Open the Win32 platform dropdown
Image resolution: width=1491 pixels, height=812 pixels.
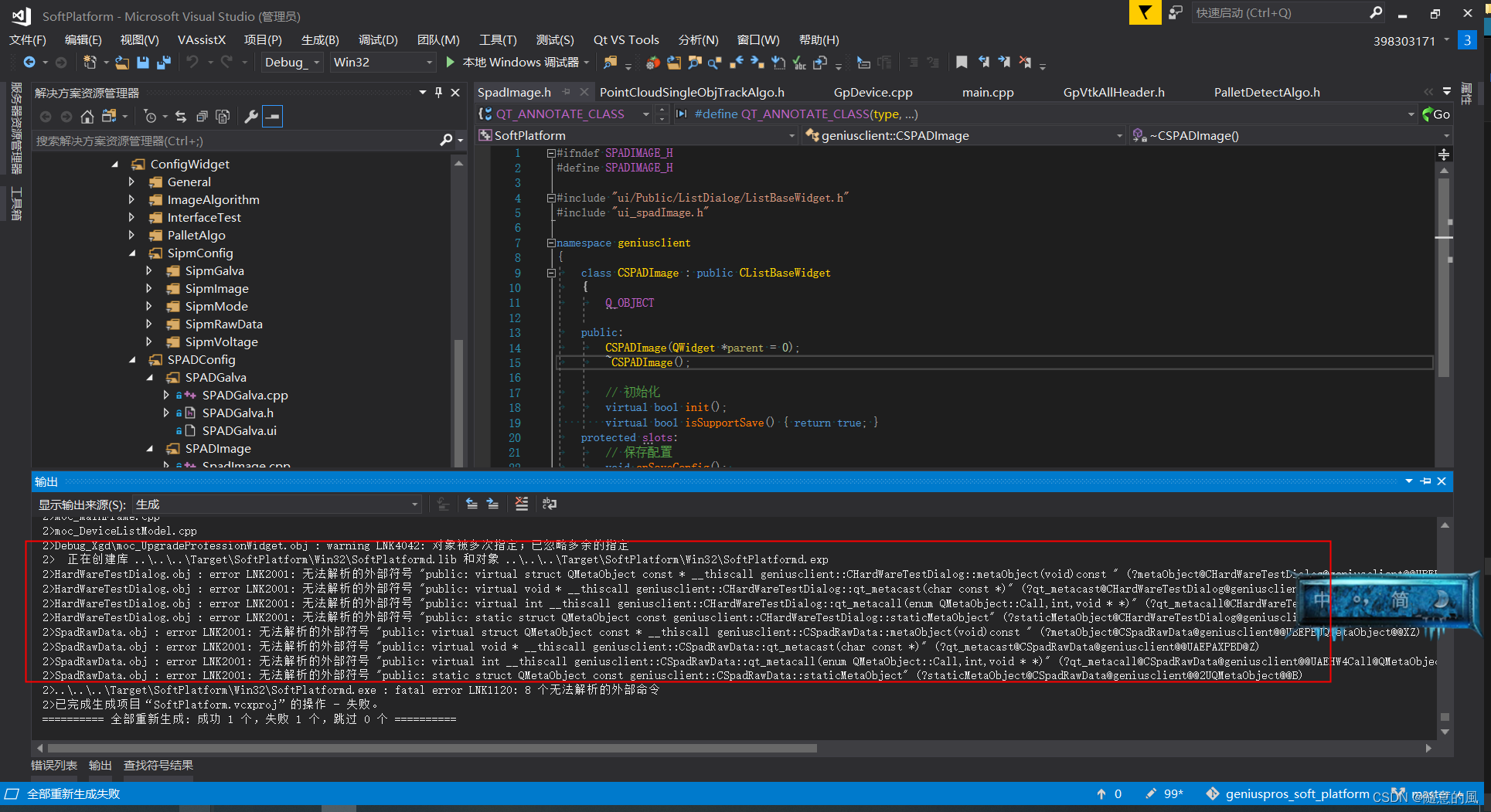click(x=383, y=63)
